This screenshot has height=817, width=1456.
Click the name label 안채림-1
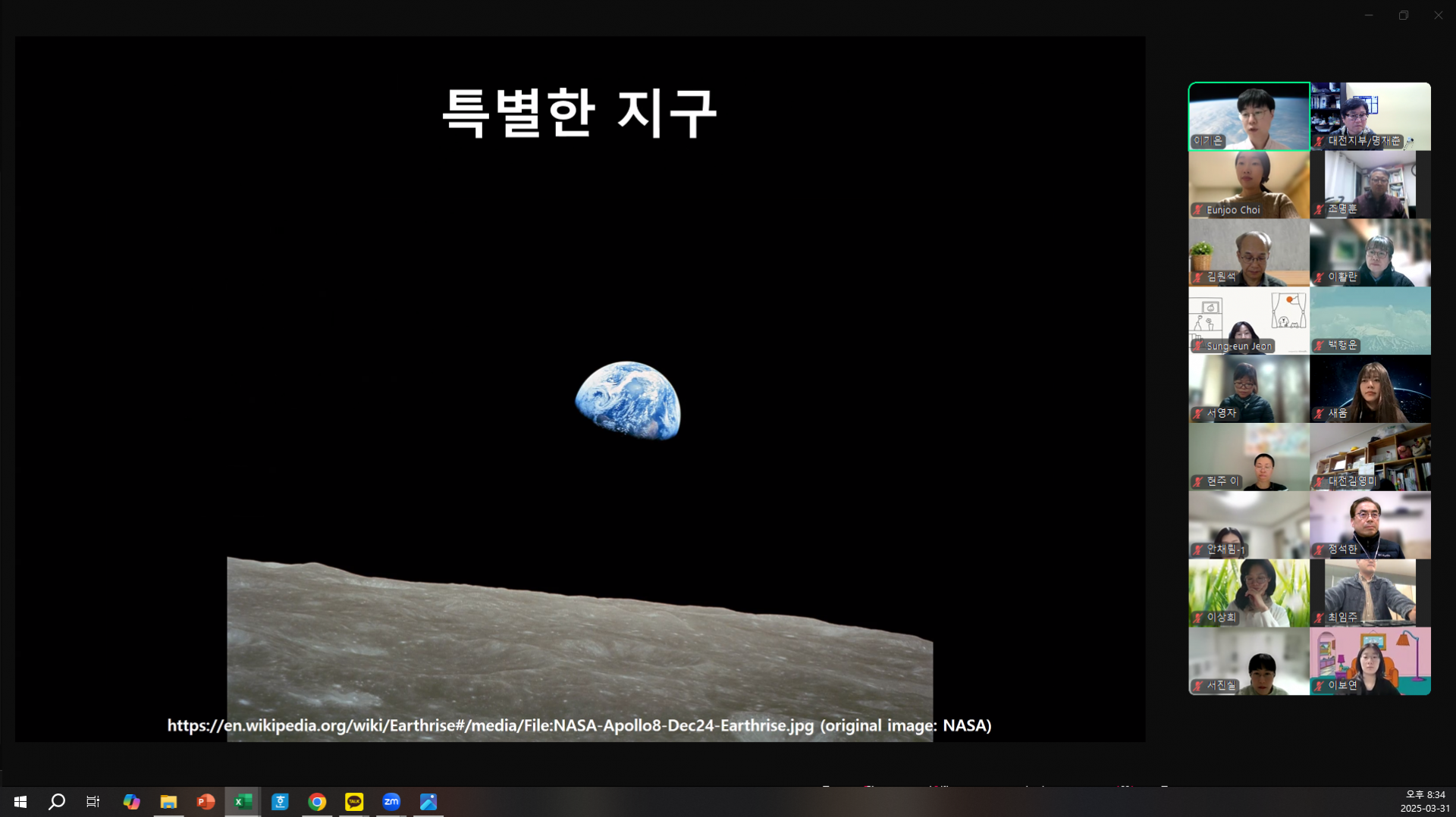pyautogui.click(x=1226, y=550)
